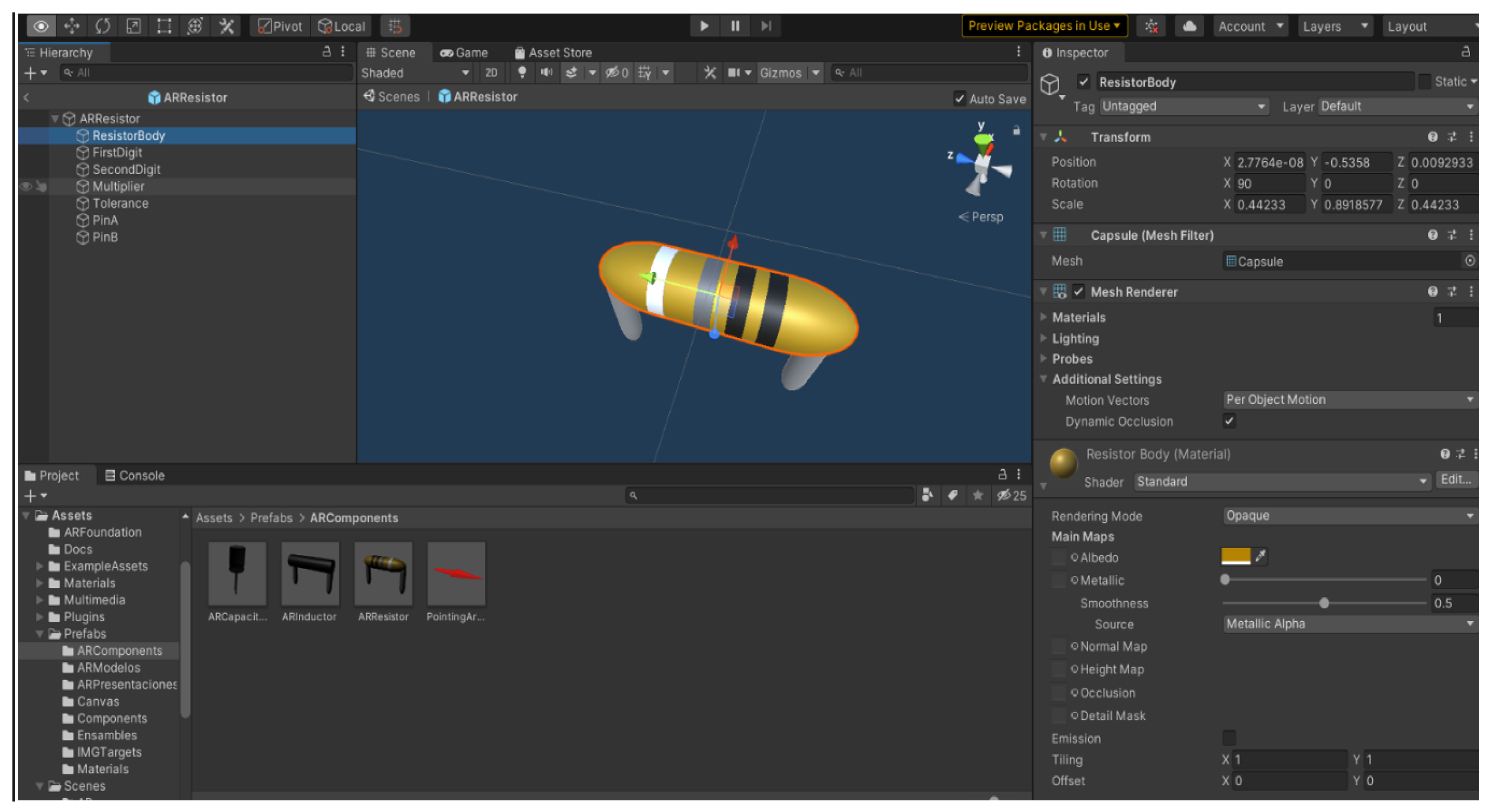
Task: Toggle scene audio speaker icon
Action: 546,73
